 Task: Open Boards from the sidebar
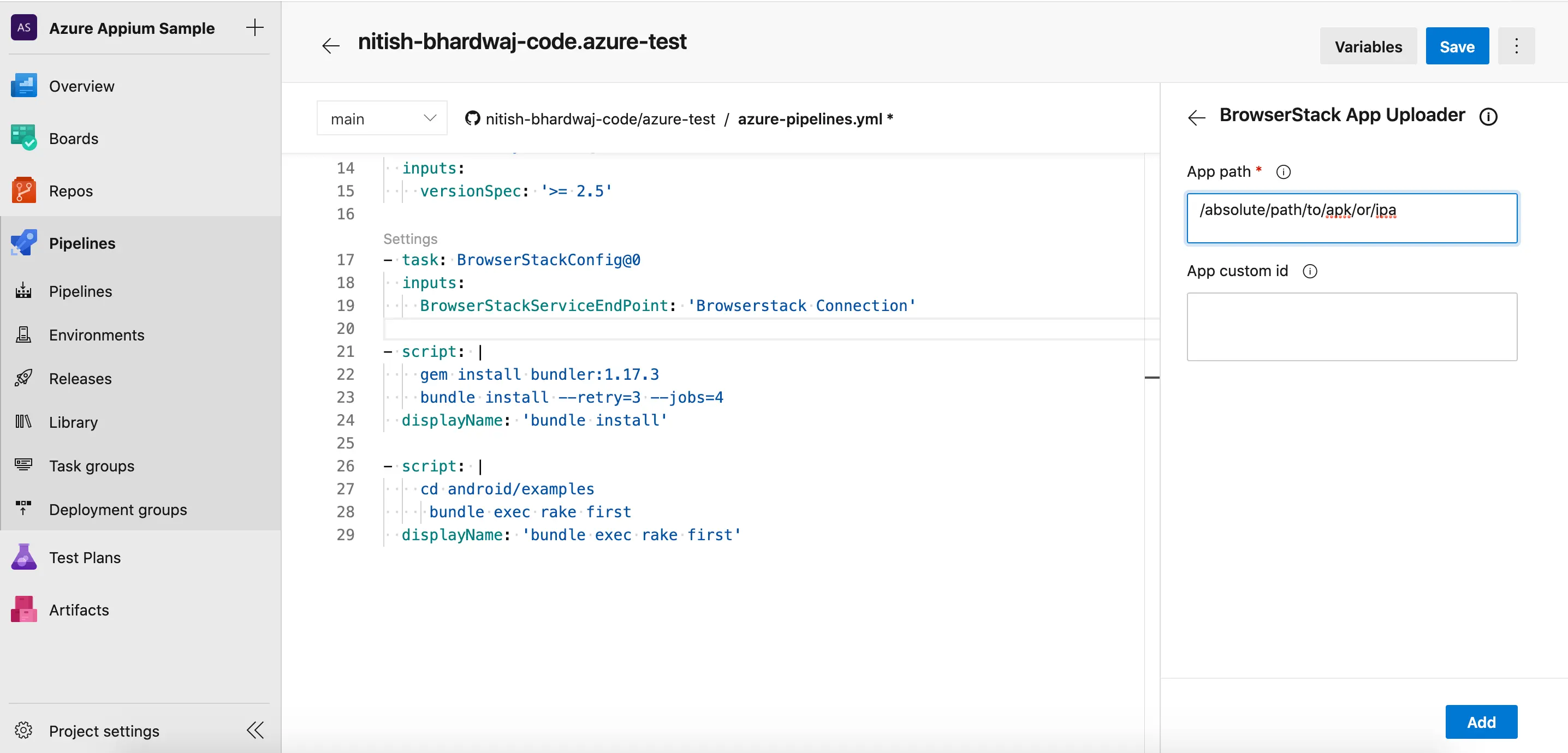[x=73, y=138]
